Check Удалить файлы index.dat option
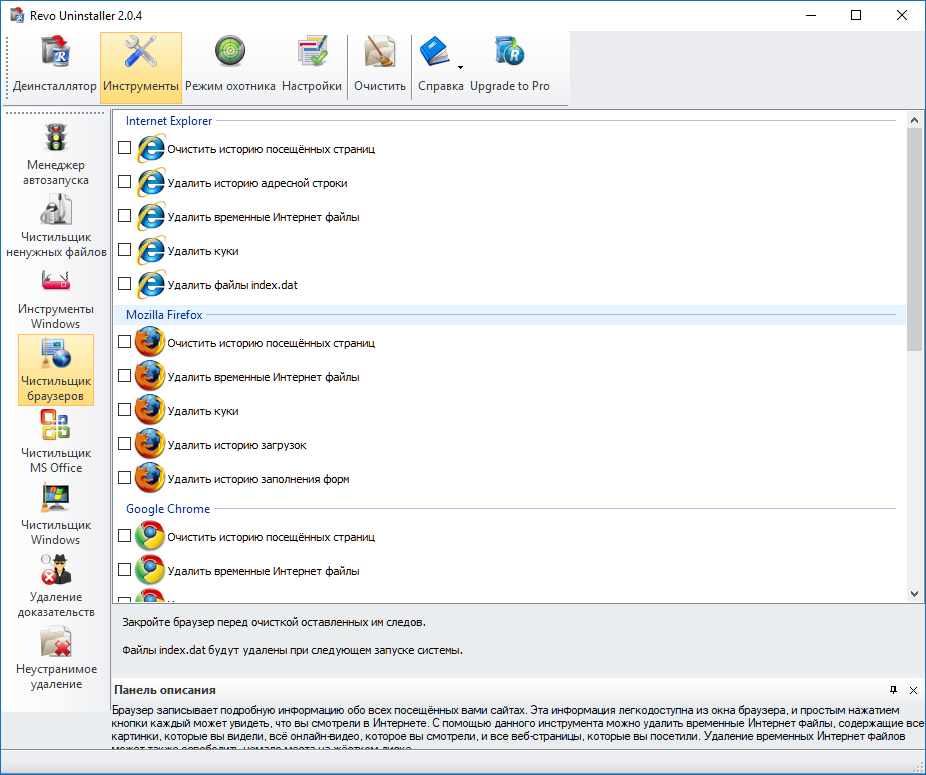Viewport: 926px width, 775px height. (x=124, y=284)
